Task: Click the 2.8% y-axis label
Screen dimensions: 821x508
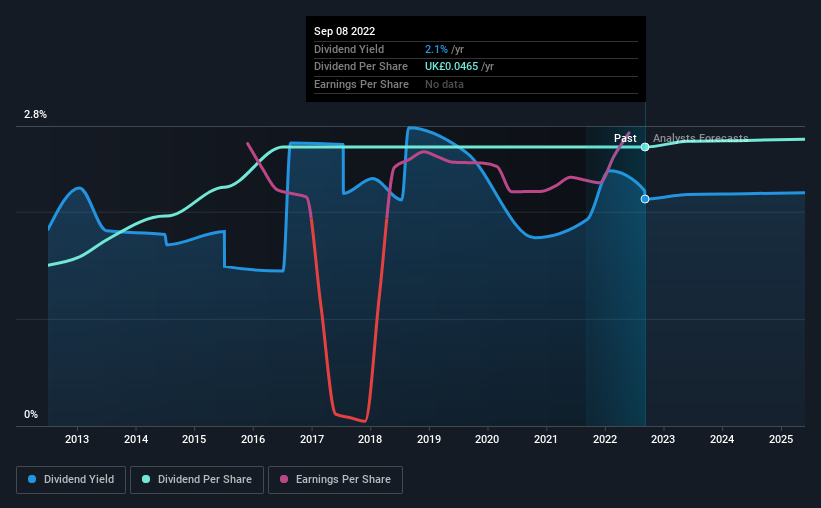Action: [35, 114]
